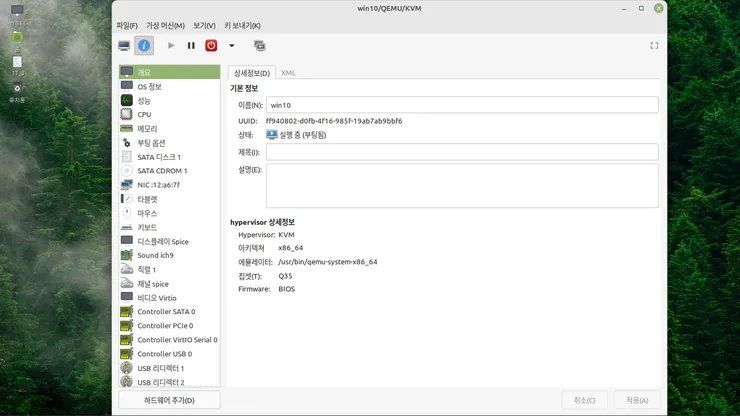Select Sound ich9 device

tap(169, 255)
